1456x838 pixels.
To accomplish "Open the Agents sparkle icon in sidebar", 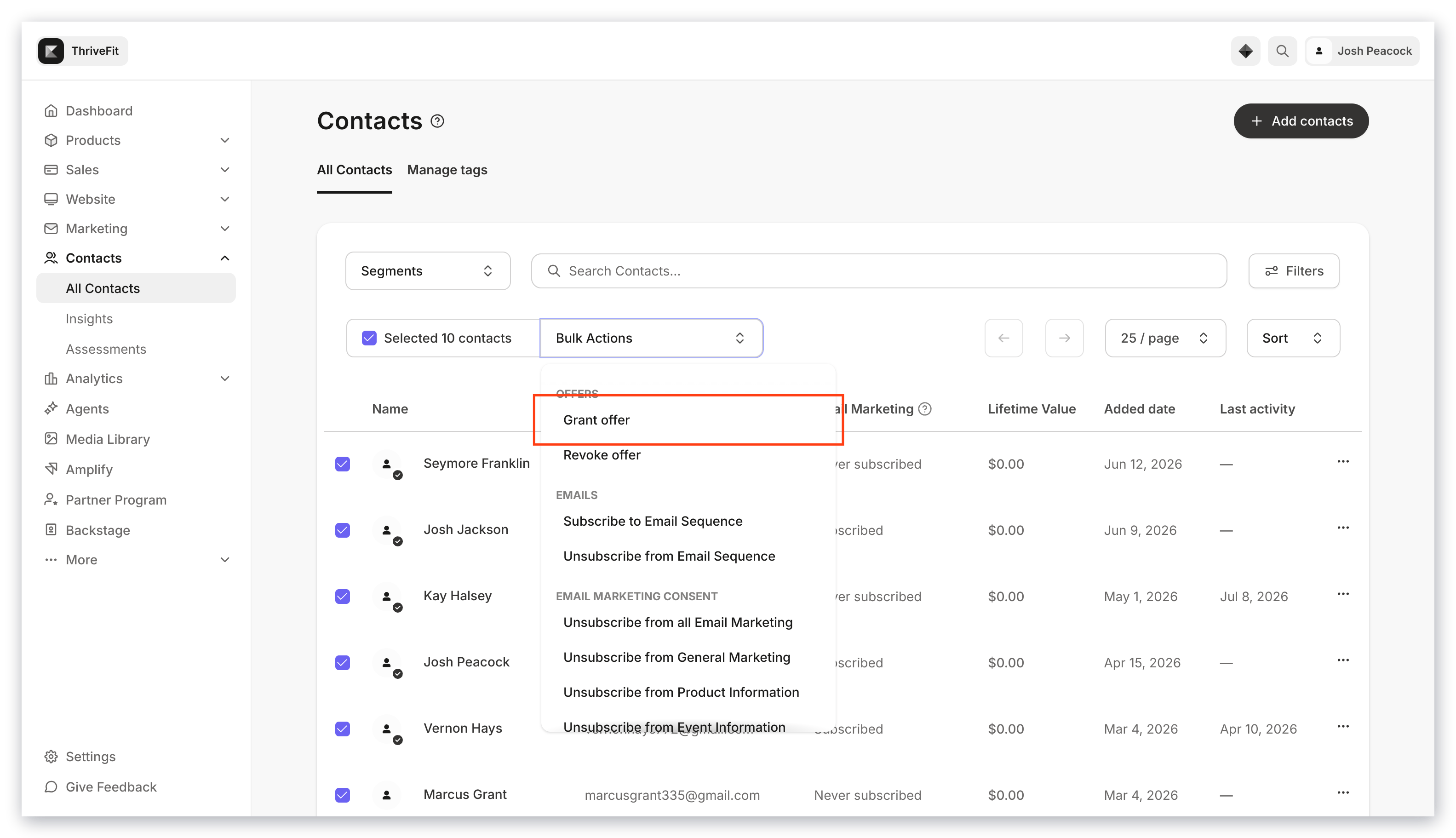I will point(51,408).
